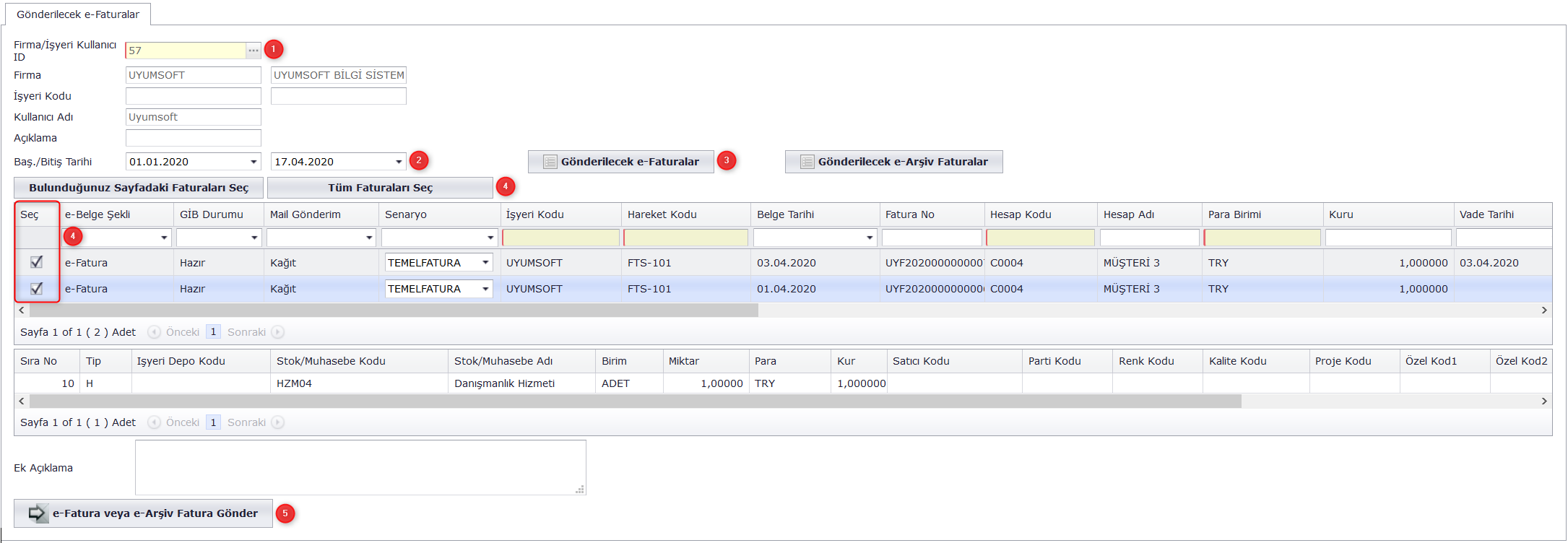
Task: Click the list icon on Gönderilecek e-Arşiv Faturalar
Action: [807, 162]
